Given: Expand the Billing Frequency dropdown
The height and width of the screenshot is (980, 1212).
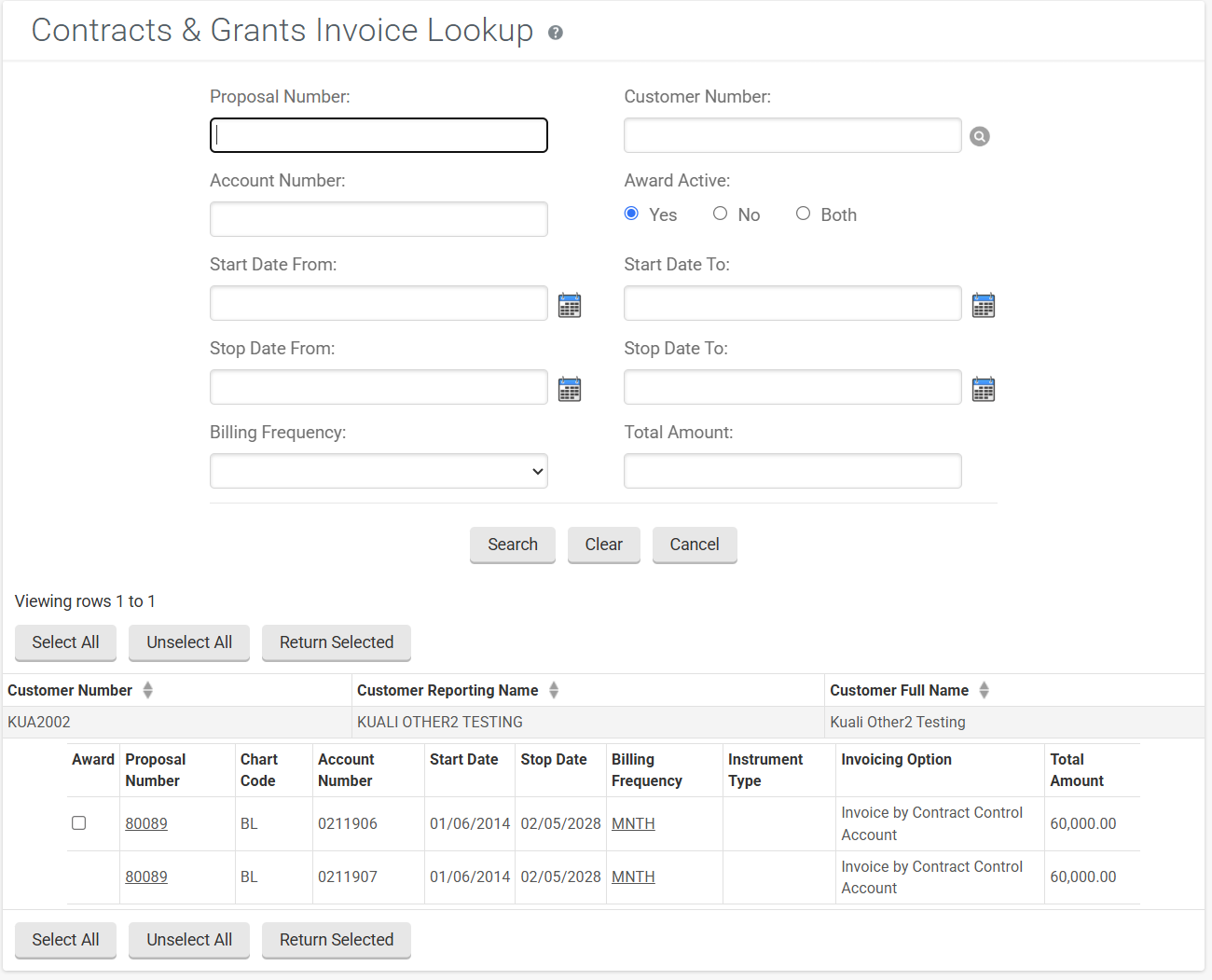Looking at the screenshot, I should (x=379, y=471).
